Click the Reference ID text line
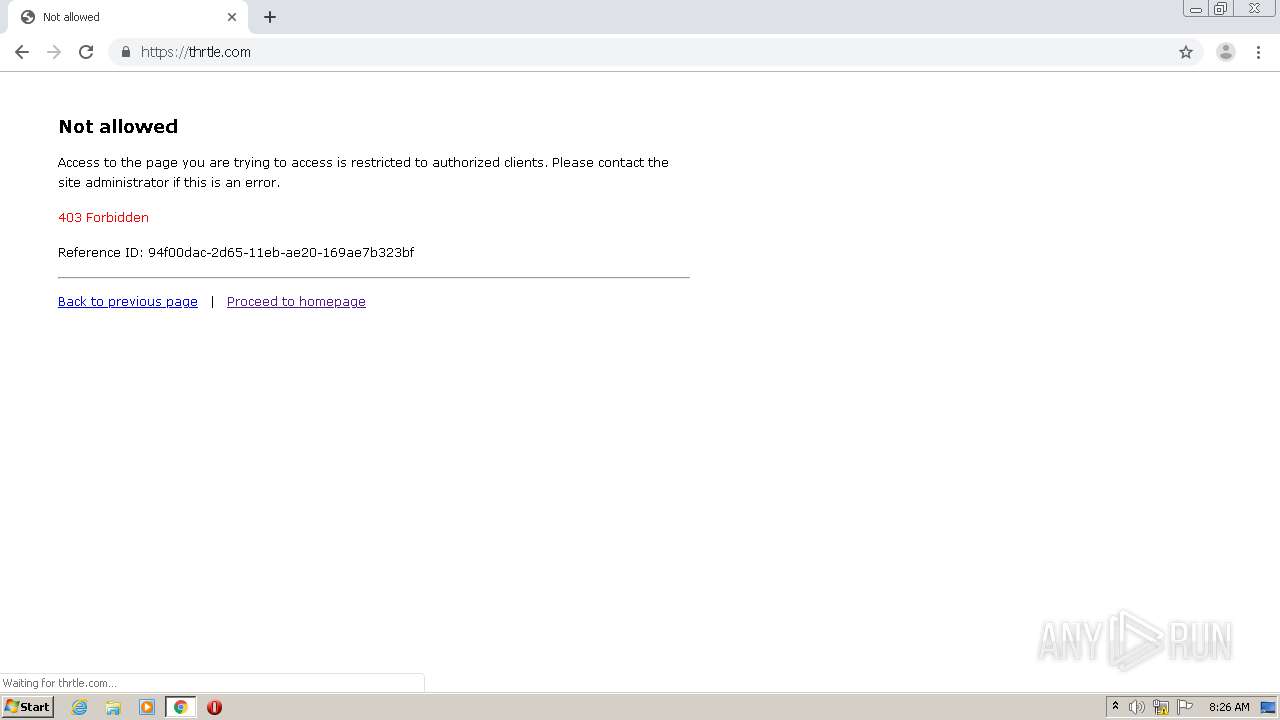 (236, 253)
